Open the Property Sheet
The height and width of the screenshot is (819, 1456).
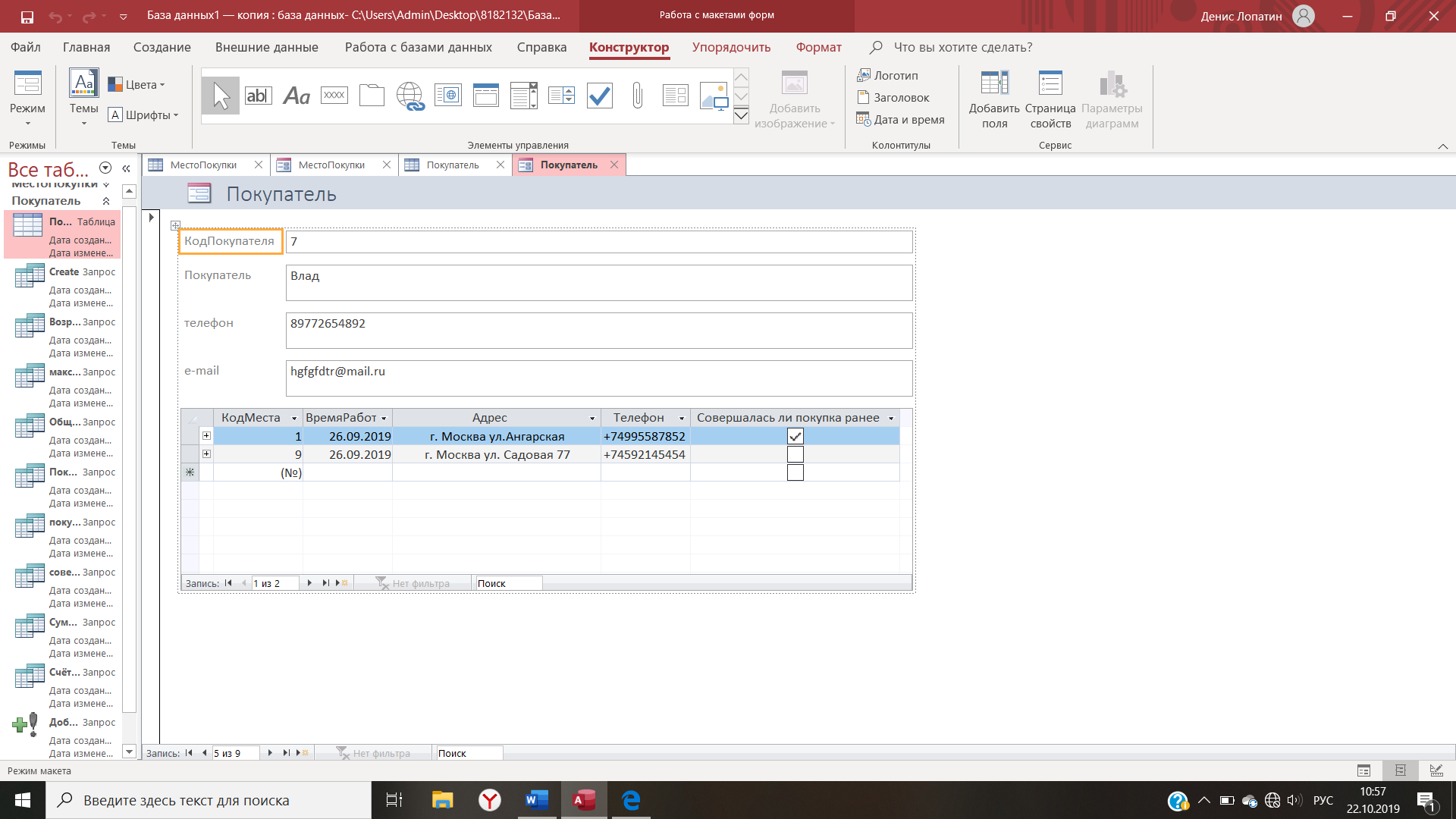[x=1050, y=83]
